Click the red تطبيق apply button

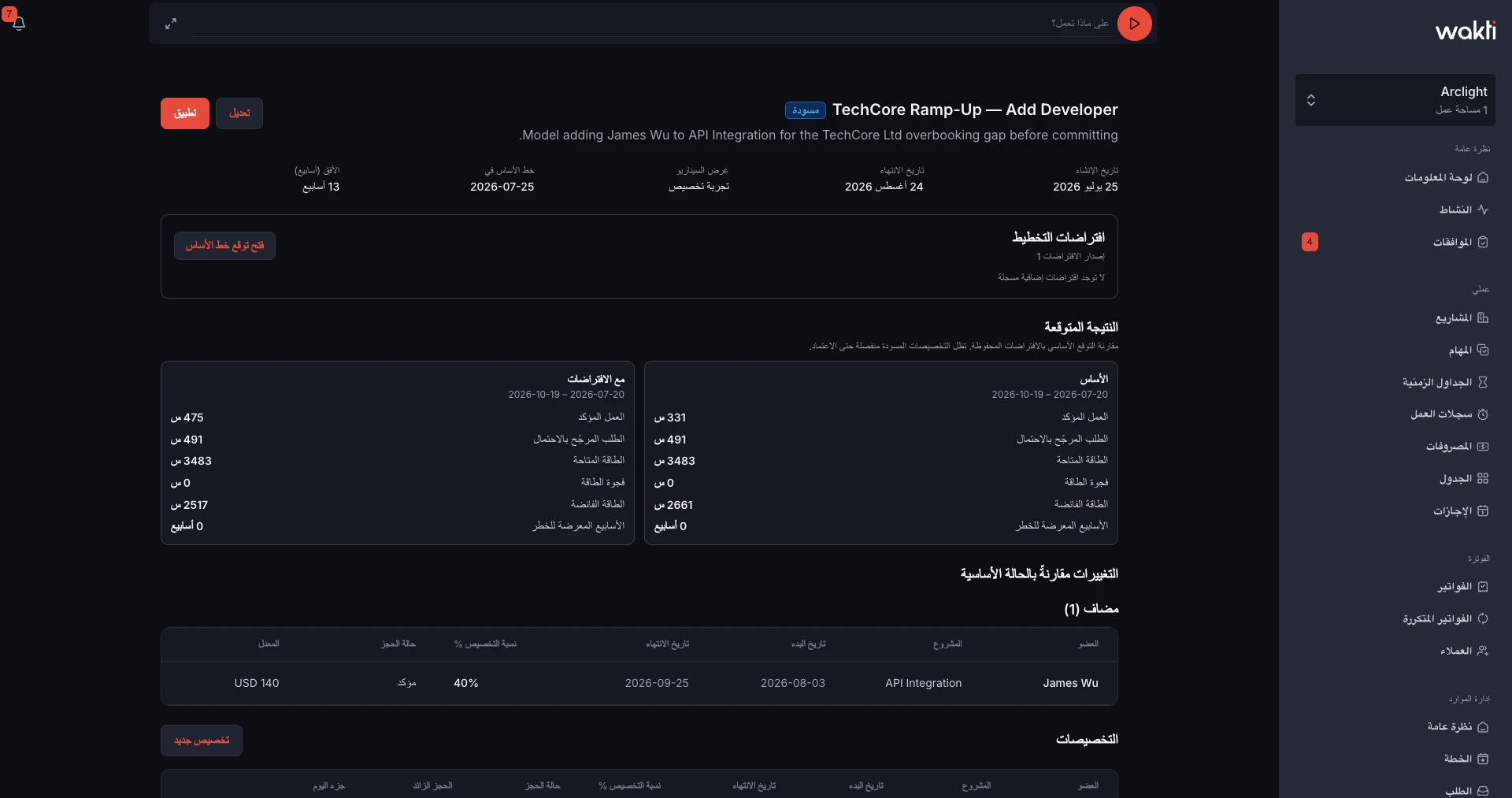[185, 113]
